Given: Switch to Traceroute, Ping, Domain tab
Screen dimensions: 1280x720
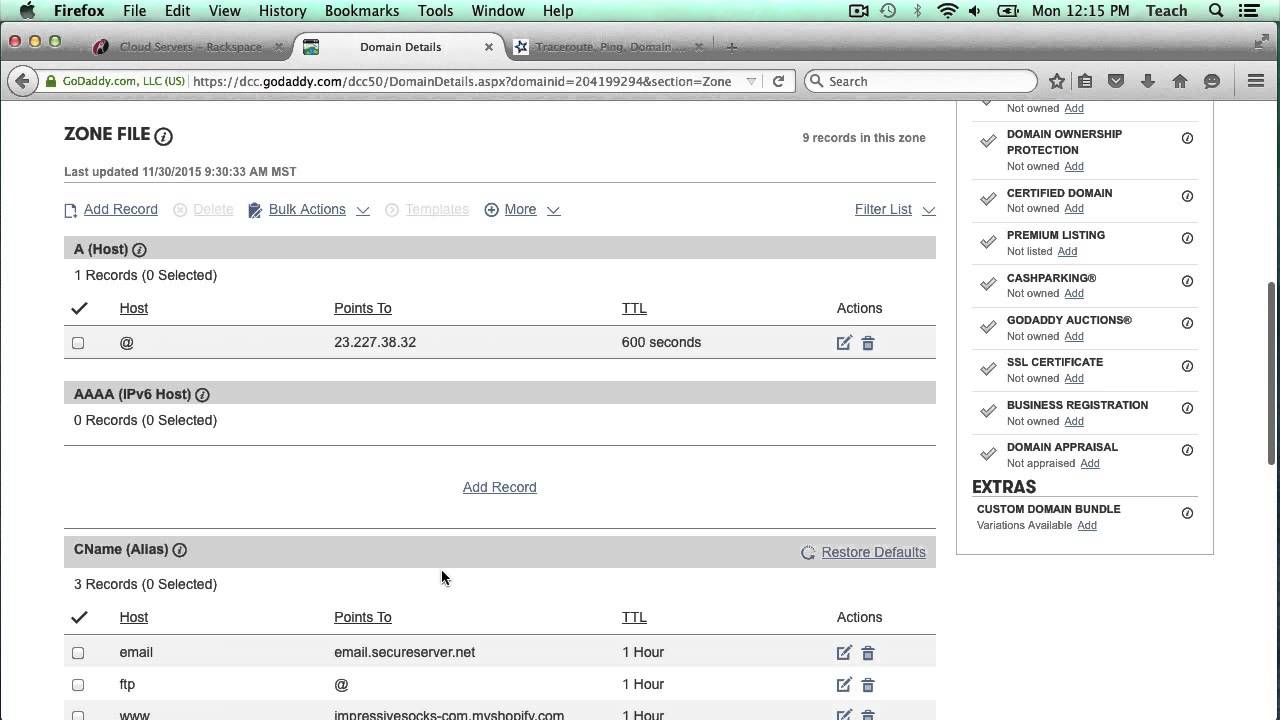Looking at the screenshot, I should point(609,47).
